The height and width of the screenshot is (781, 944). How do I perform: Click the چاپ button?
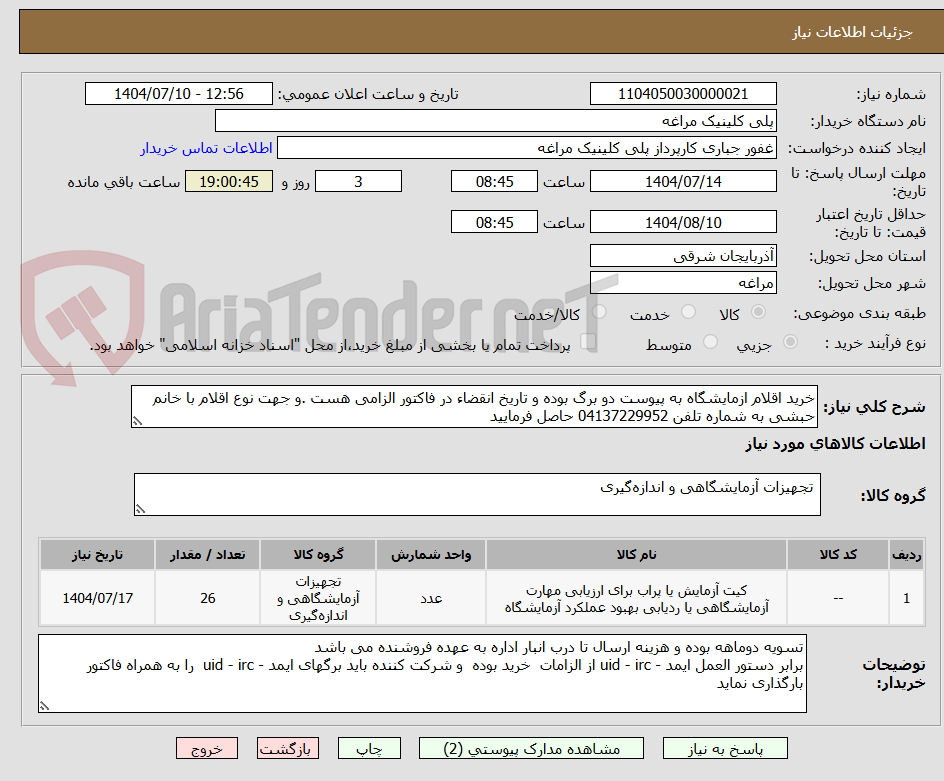pos(368,748)
